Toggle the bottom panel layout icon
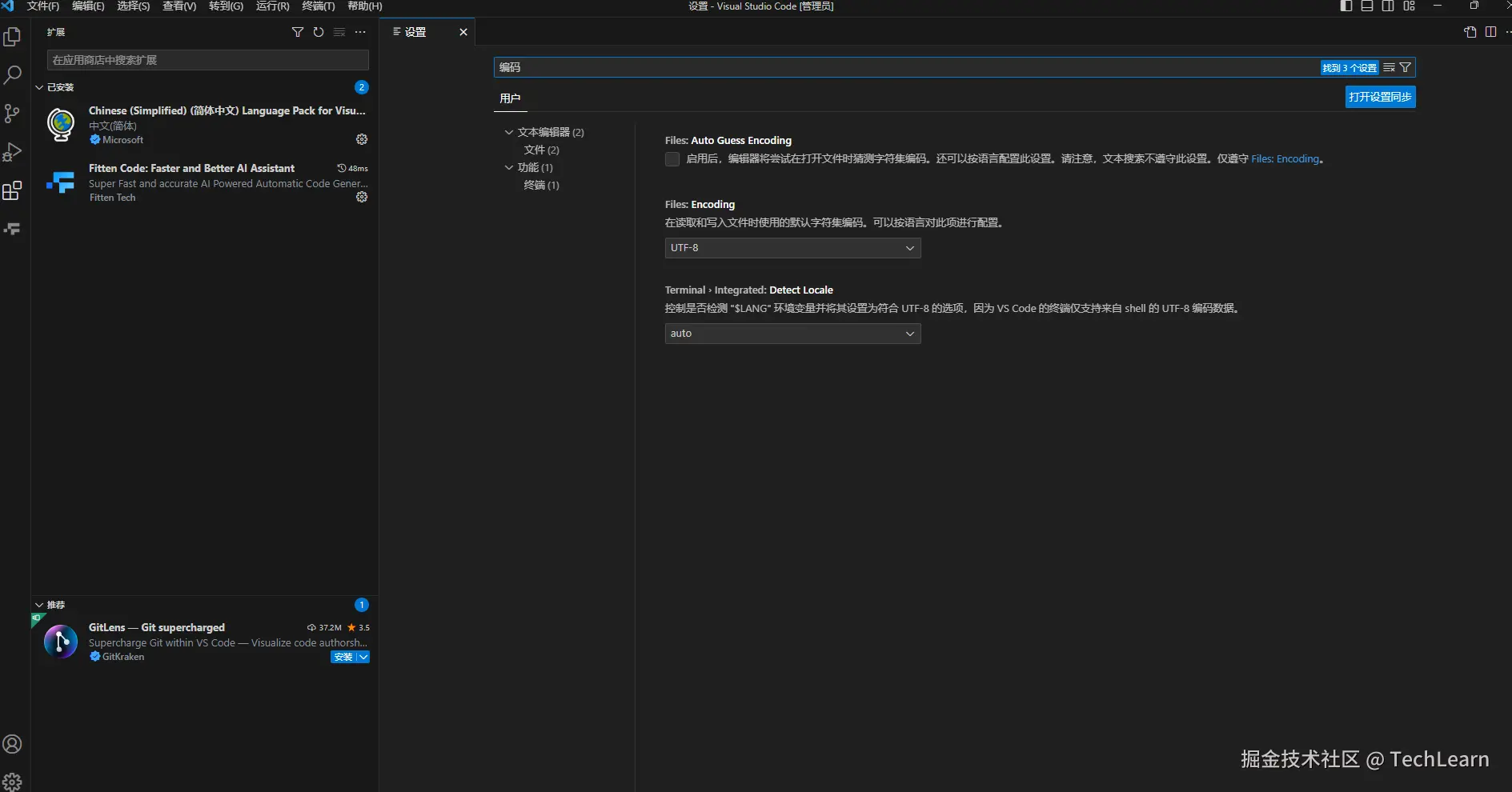 (x=1367, y=6)
